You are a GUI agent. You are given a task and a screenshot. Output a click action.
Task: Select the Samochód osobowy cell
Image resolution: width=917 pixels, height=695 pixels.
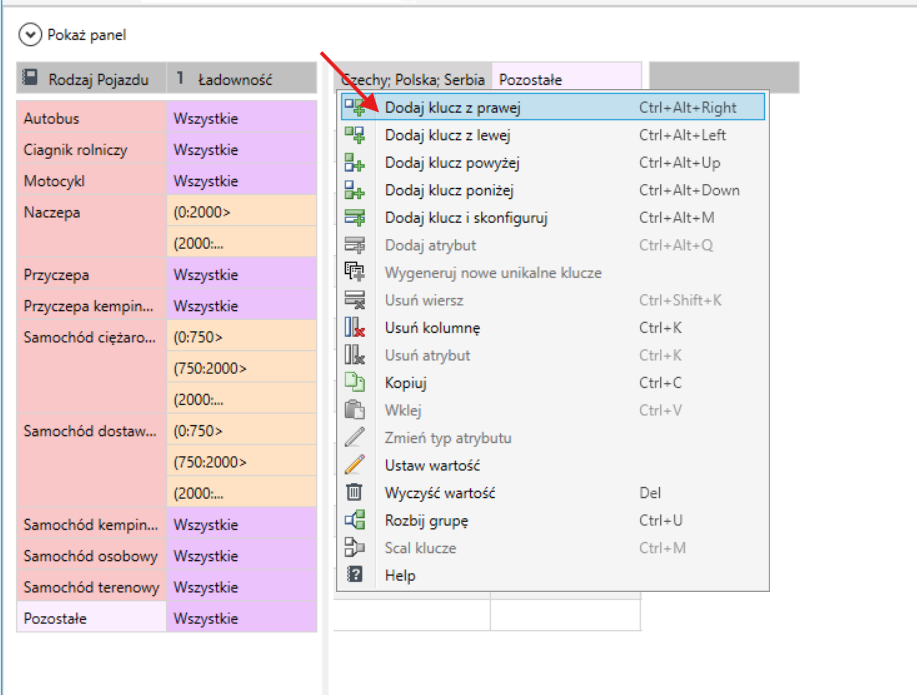(92, 555)
